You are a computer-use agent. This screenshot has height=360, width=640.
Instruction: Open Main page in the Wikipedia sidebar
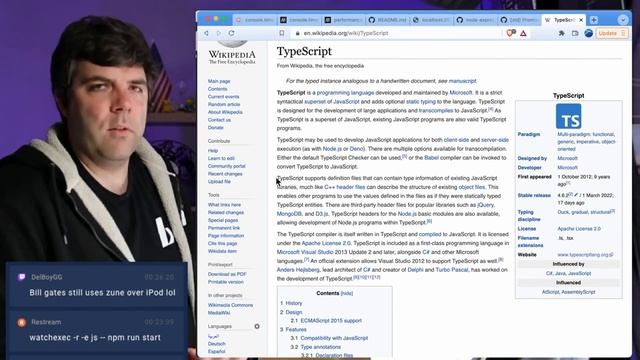click(219, 81)
